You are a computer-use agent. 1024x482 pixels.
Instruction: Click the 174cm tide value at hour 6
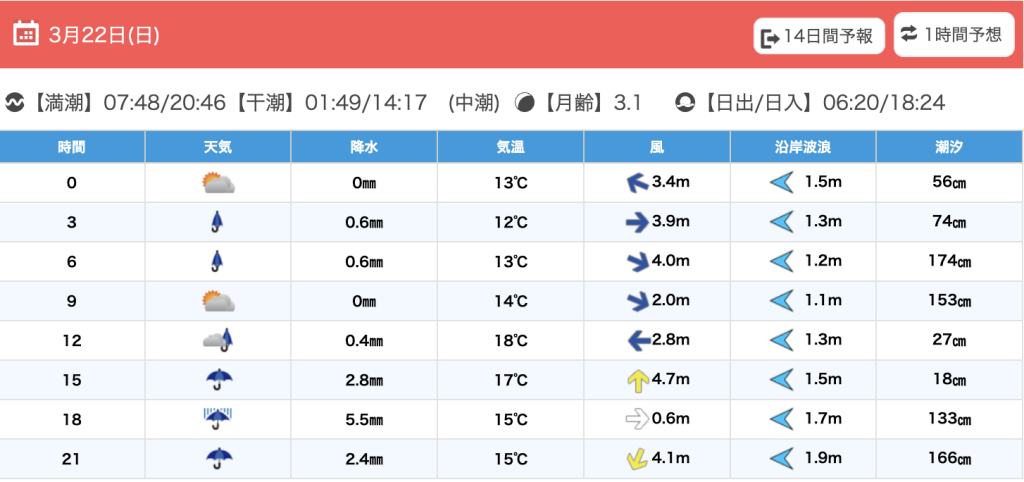coord(949,262)
